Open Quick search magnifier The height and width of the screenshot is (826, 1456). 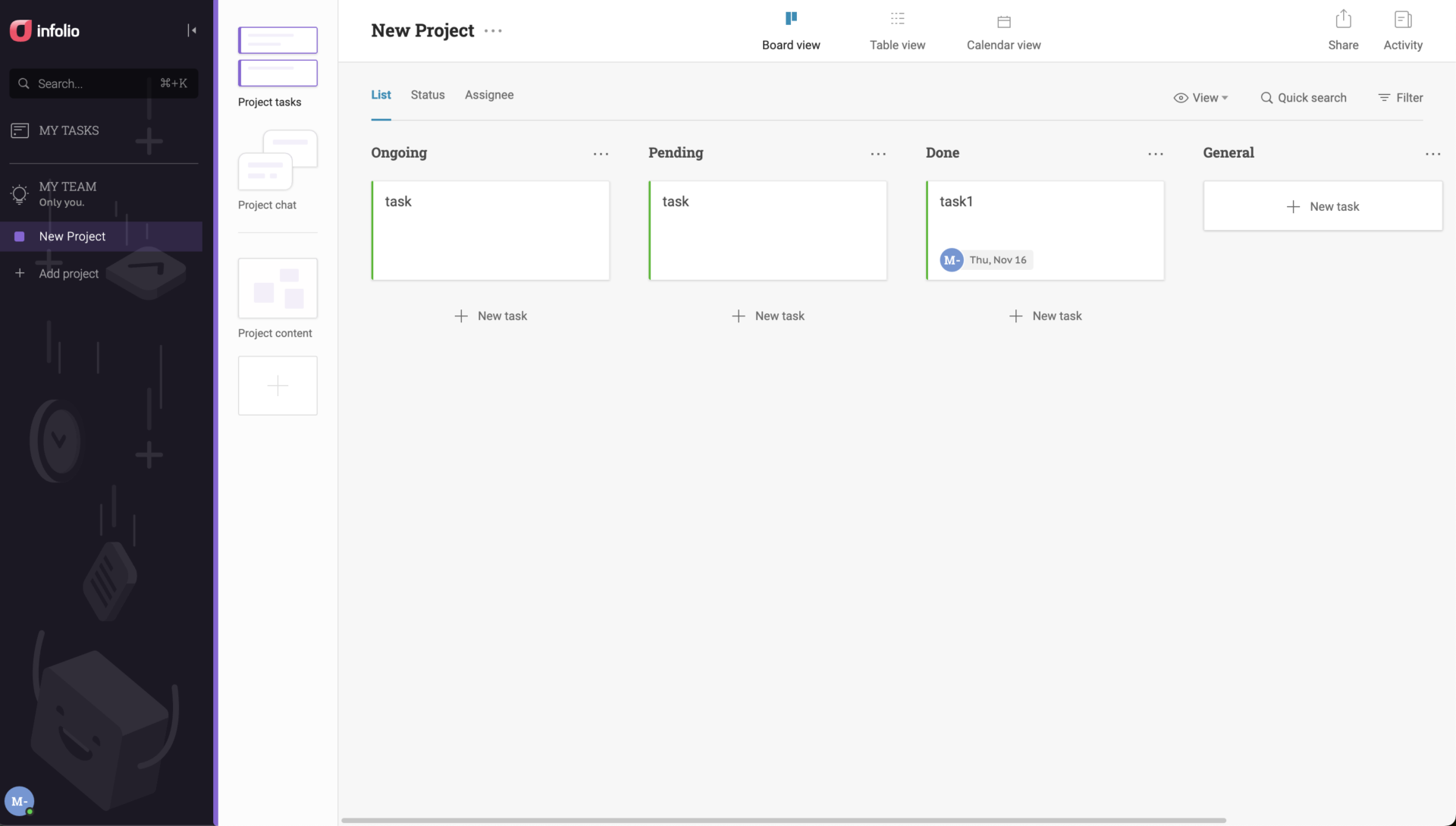[x=1266, y=98]
